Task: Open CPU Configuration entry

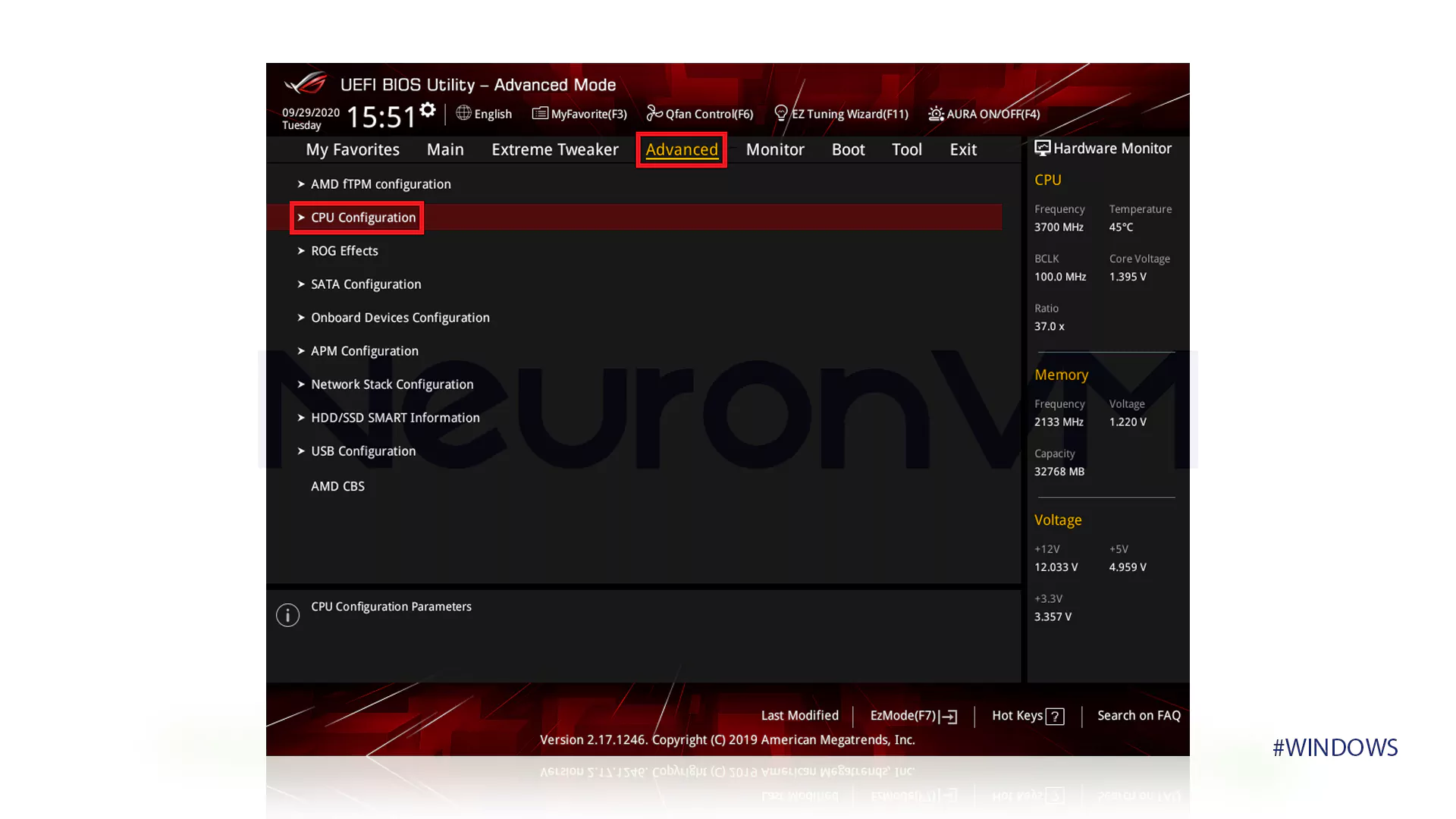Action: pyautogui.click(x=363, y=218)
